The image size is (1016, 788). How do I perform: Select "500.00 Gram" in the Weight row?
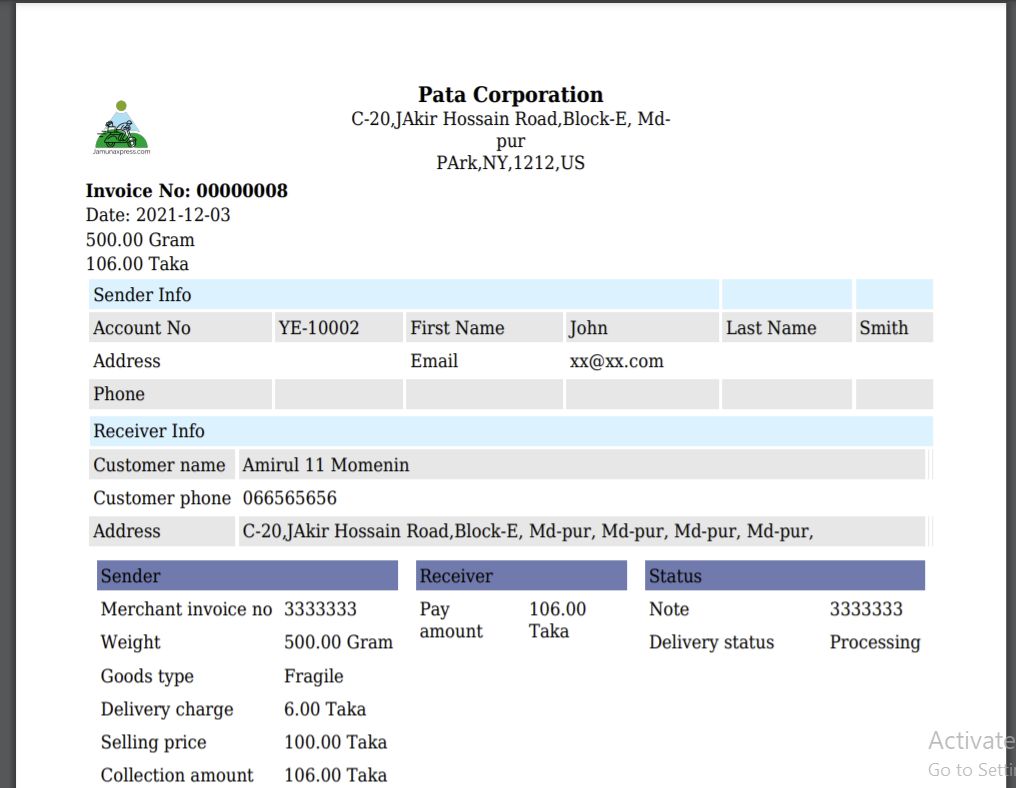click(x=338, y=642)
